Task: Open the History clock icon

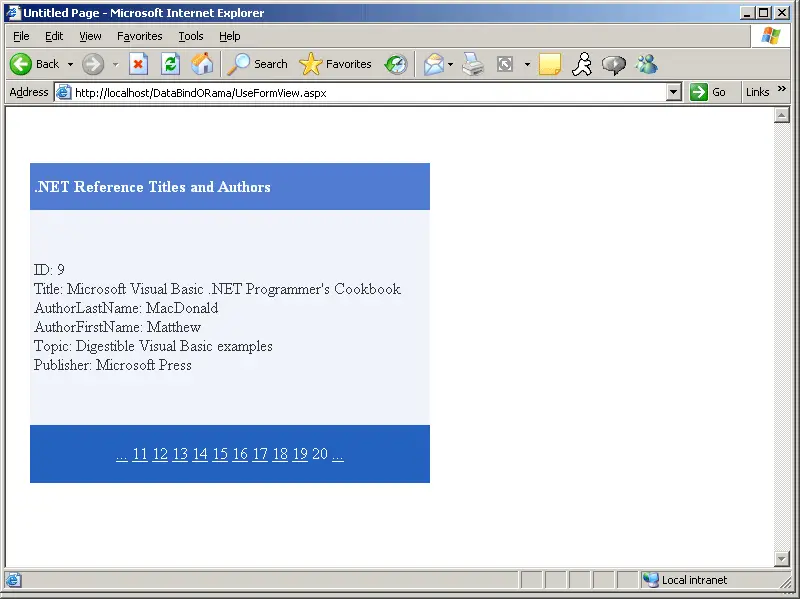Action: (x=396, y=64)
